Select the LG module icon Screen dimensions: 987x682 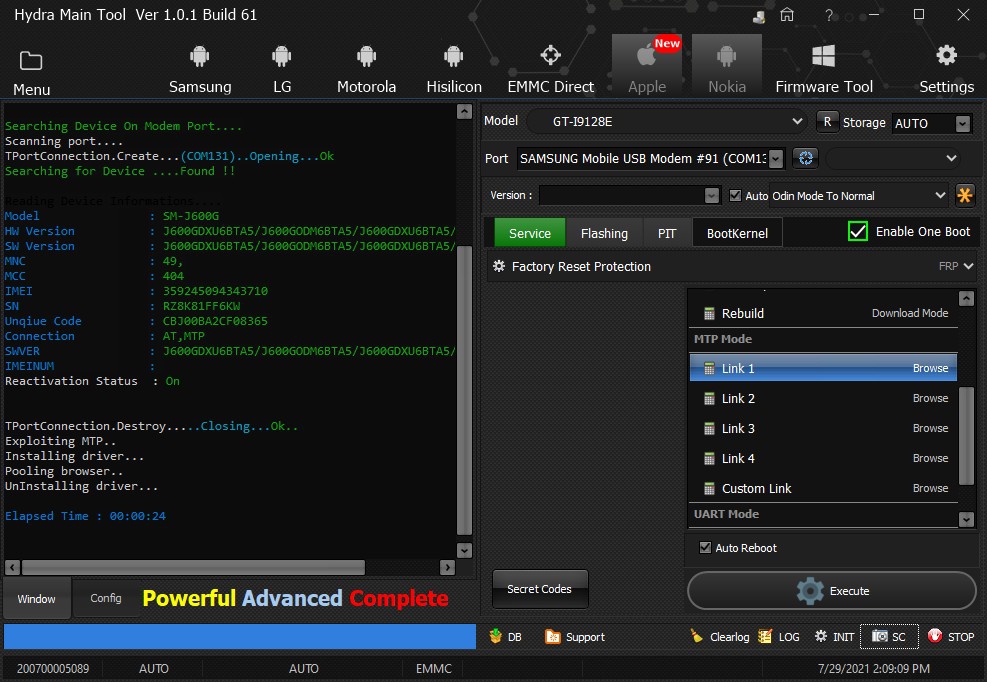(281, 57)
